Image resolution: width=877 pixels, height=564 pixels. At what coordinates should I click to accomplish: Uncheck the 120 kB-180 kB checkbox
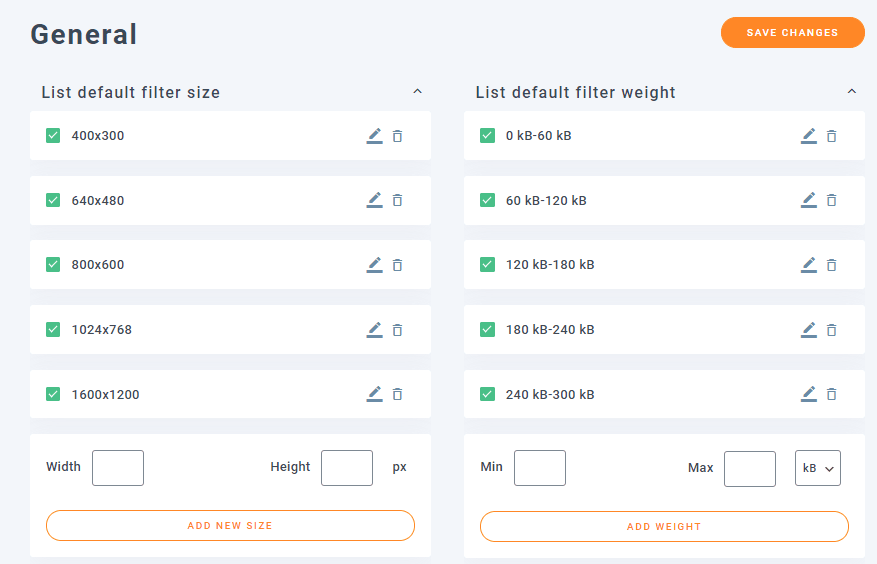(487, 265)
